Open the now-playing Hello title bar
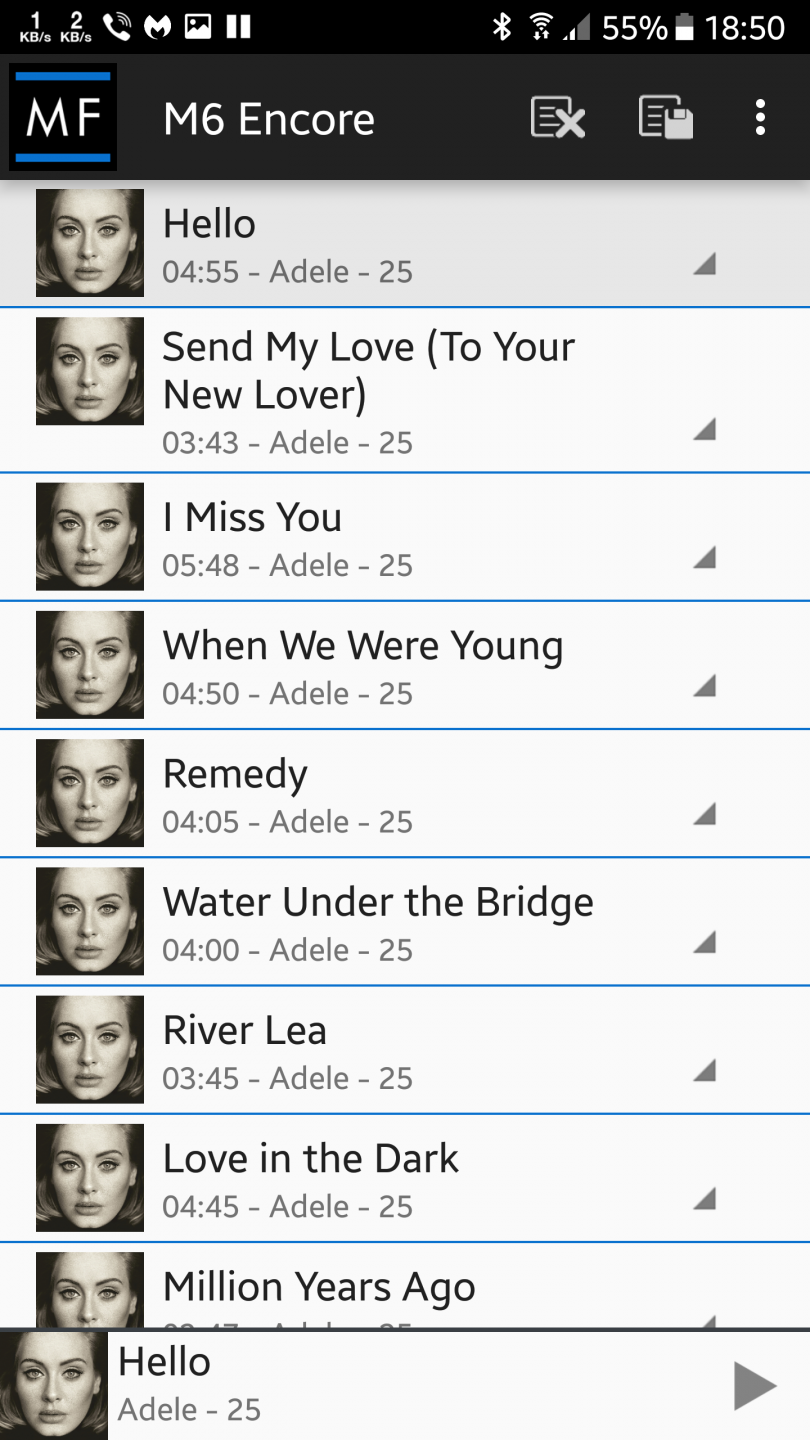This screenshot has width=810, height=1440. pos(400,1386)
